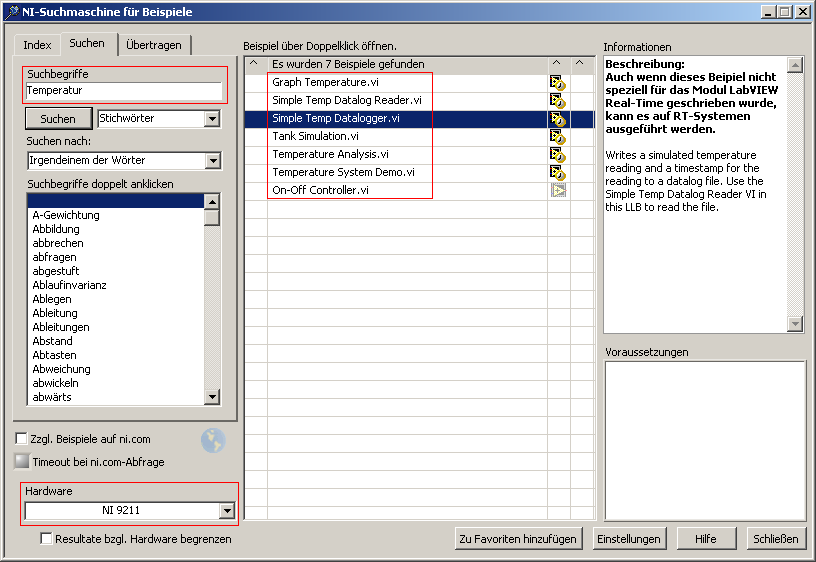The height and width of the screenshot is (562, 816).
Task: Select the Suchen tab
Action: click(87, 43)
